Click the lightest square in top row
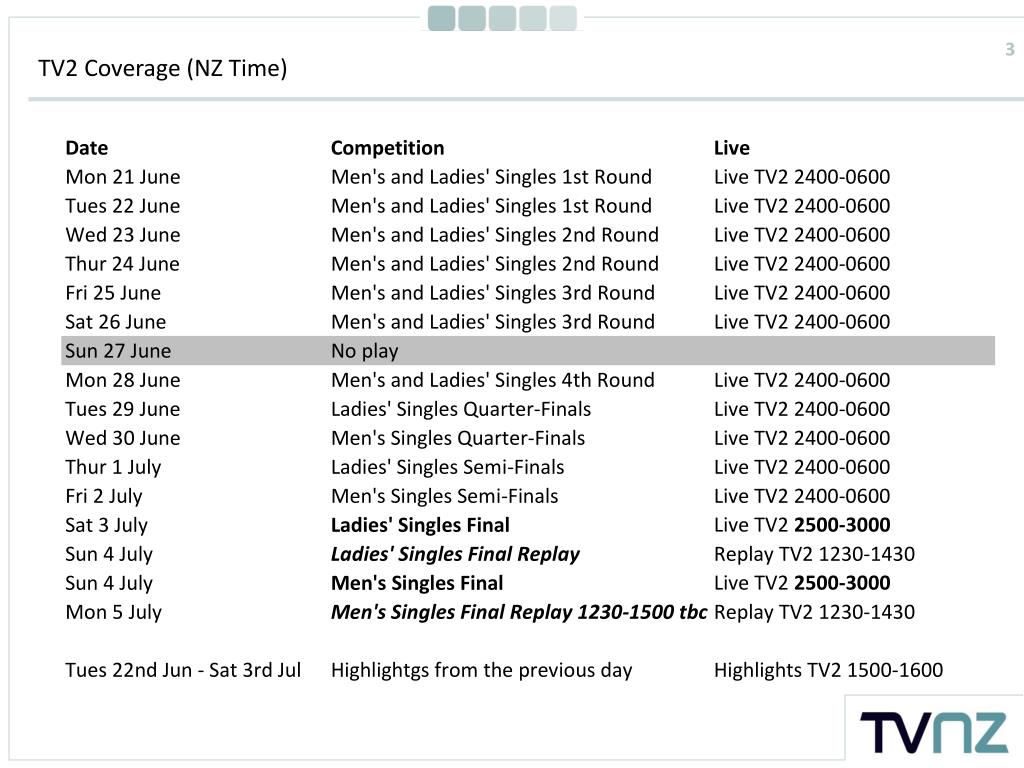1024x768 pixels. click(563, 18)
